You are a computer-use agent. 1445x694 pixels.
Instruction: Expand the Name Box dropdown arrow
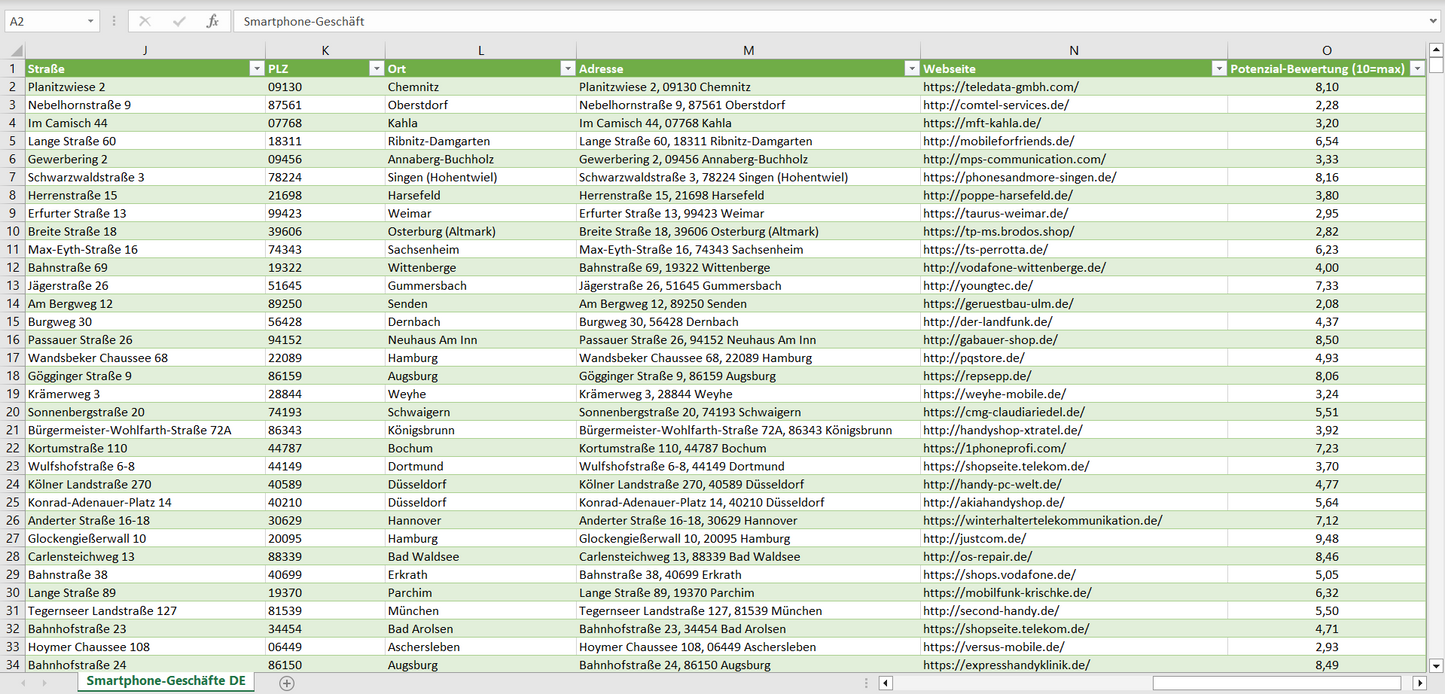91,21
